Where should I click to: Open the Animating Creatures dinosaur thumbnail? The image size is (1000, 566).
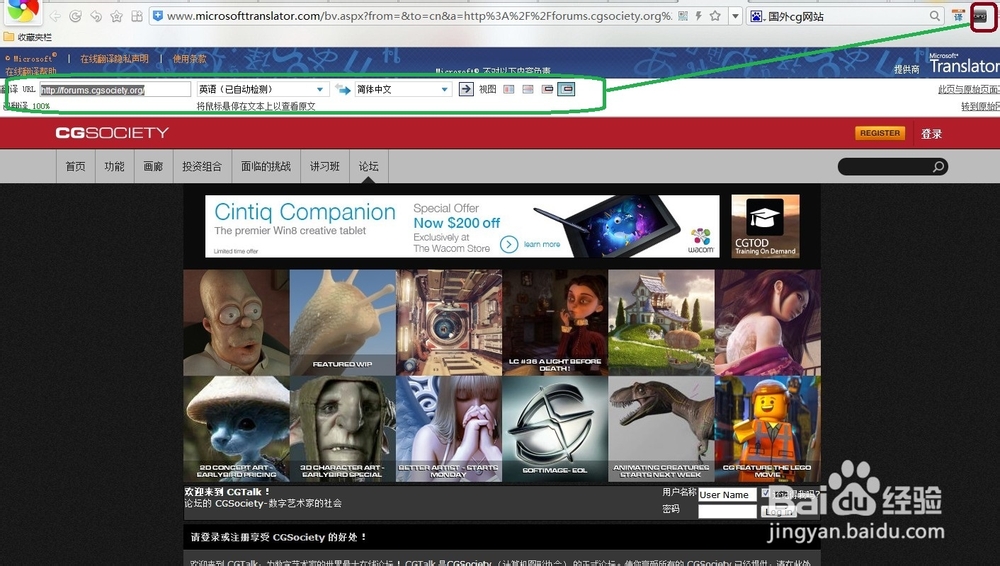click(x=661, y=429)
